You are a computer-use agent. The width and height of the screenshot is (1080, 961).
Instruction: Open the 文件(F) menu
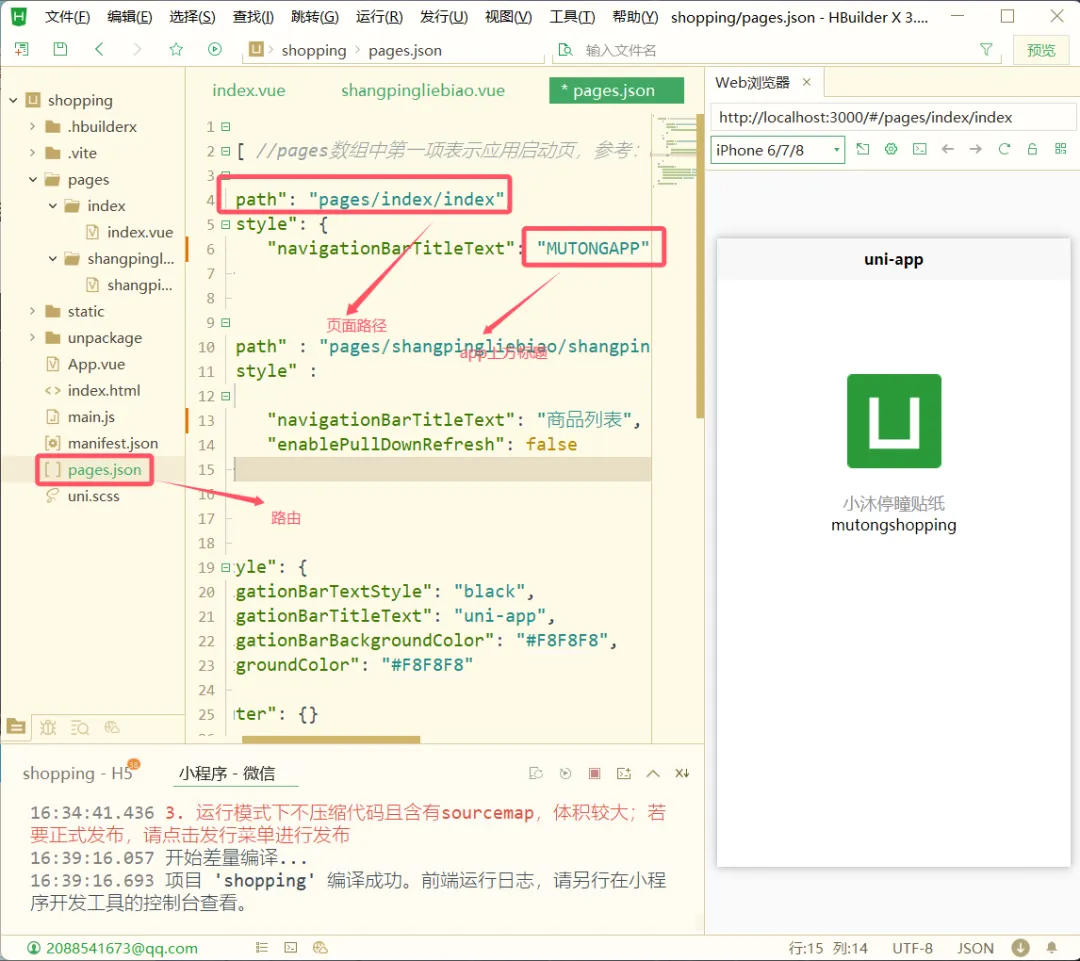click(67, 17)
